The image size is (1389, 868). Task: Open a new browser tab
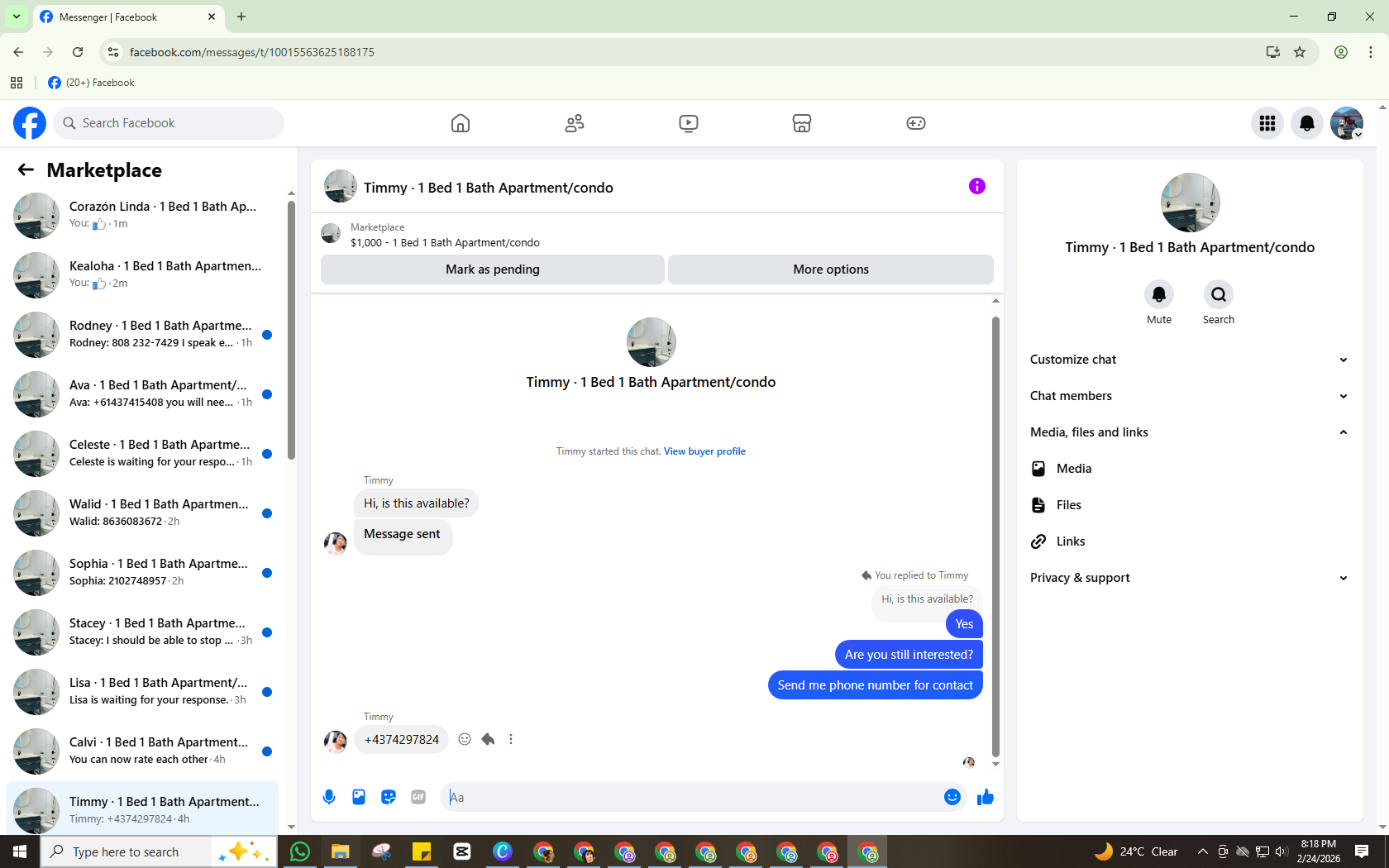point(241,17)
